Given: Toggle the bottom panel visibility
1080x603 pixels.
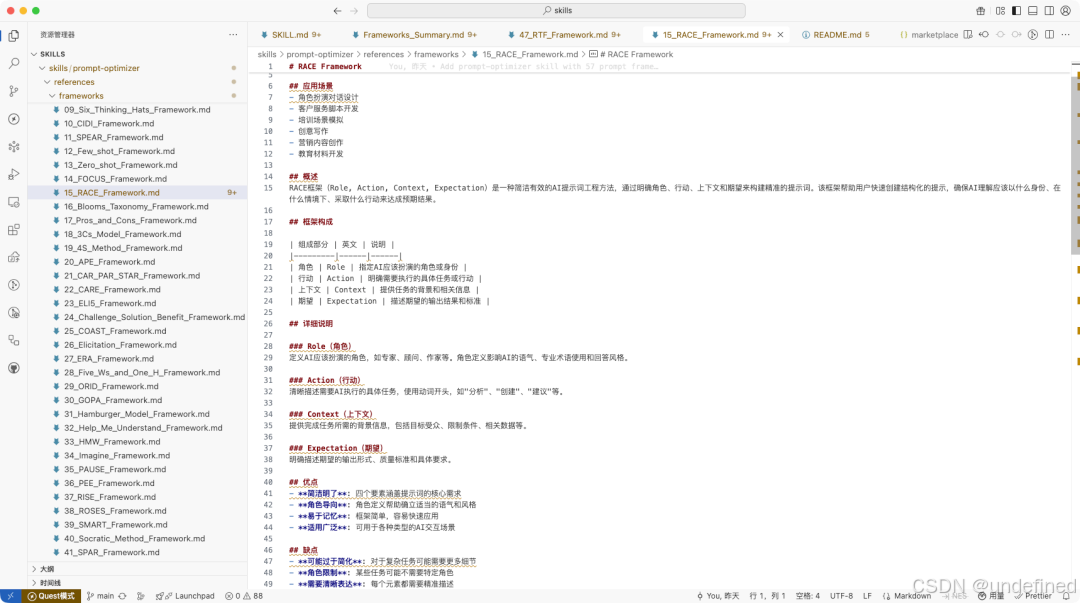Looking at the screenshot, I should click(1032, 10).
